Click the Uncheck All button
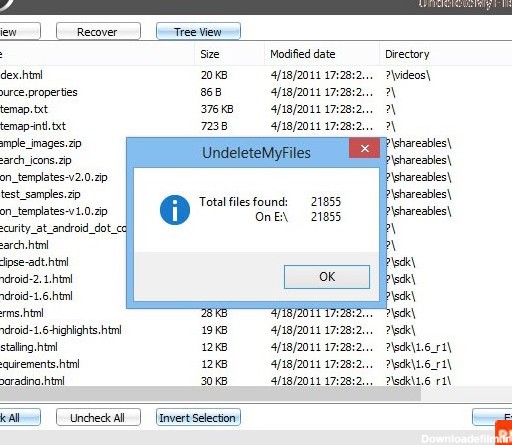This screenshot has height=445, width=512. (x=98, y=417)
